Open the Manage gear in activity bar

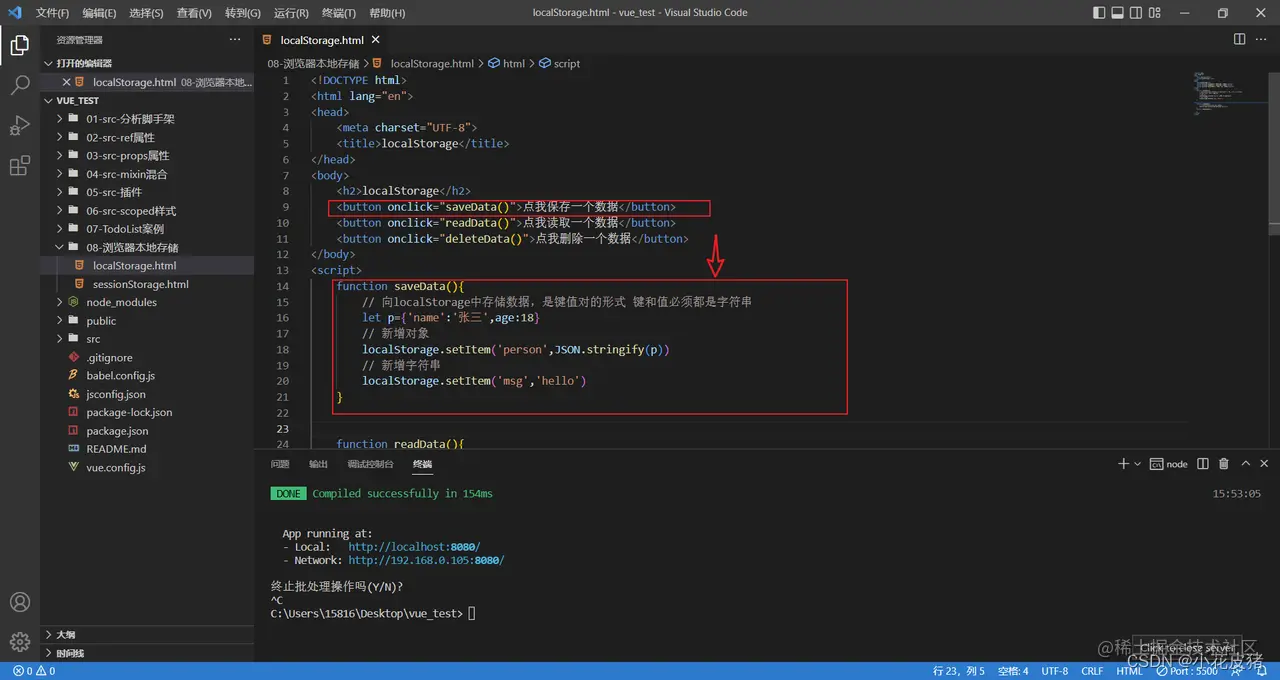(19, 641)
